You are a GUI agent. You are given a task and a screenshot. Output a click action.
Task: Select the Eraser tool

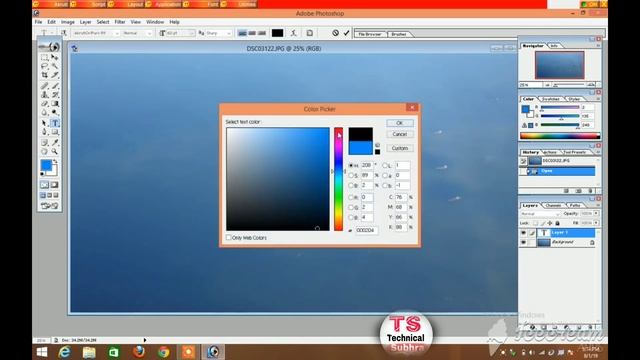click(44, 104)
